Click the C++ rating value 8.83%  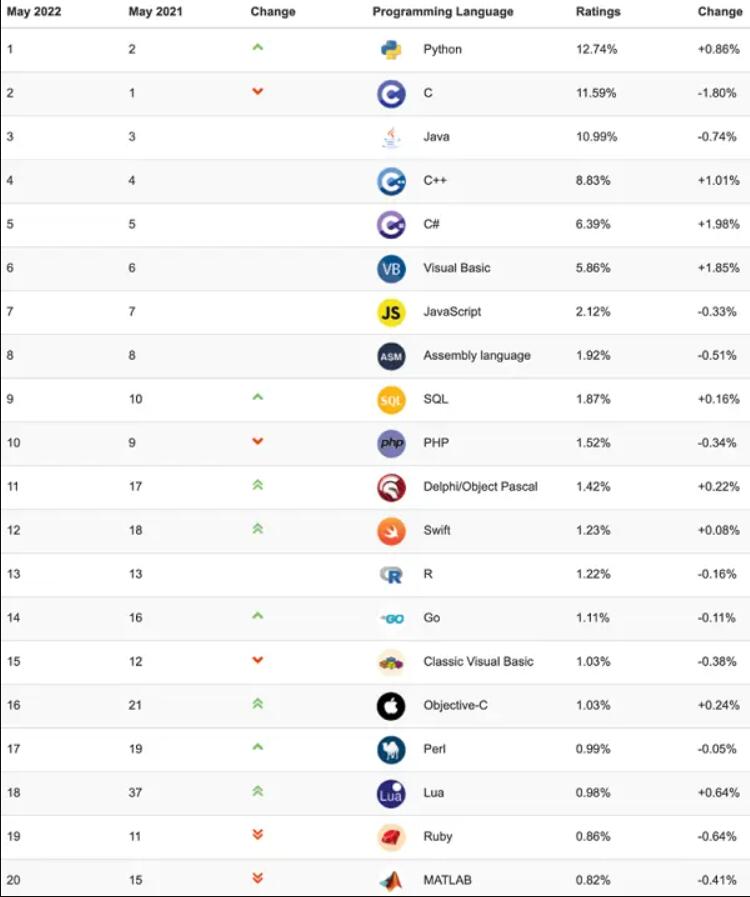point(593,181)
